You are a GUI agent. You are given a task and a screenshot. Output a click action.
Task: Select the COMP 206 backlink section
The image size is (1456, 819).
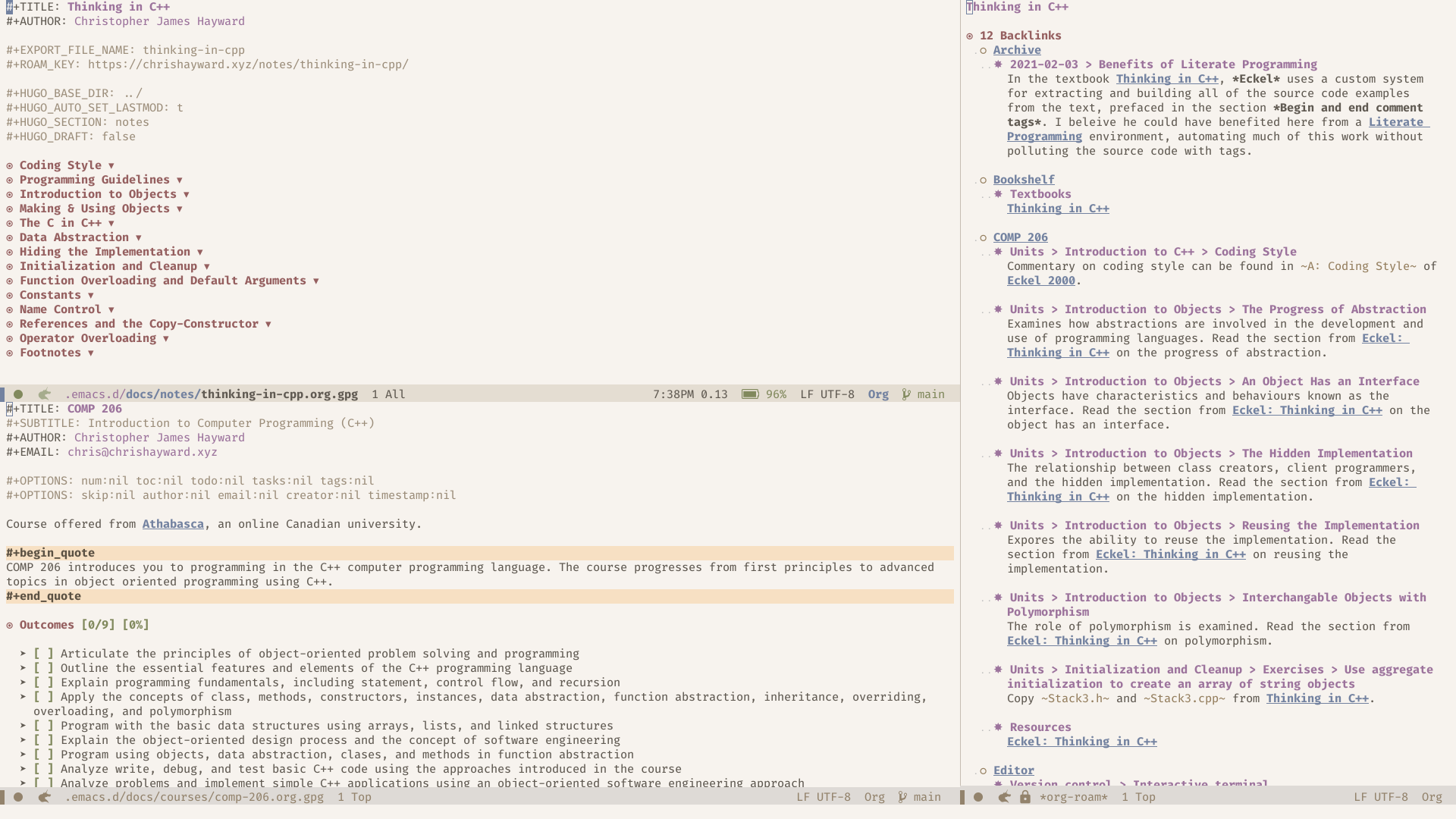click(x=1020, y=236)
